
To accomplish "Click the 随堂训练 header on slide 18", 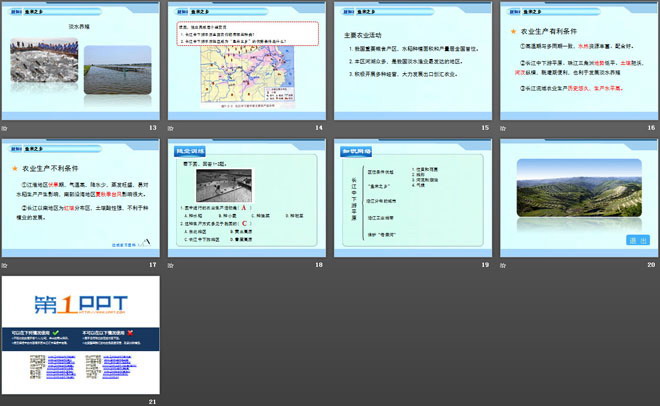I will 188,150.
